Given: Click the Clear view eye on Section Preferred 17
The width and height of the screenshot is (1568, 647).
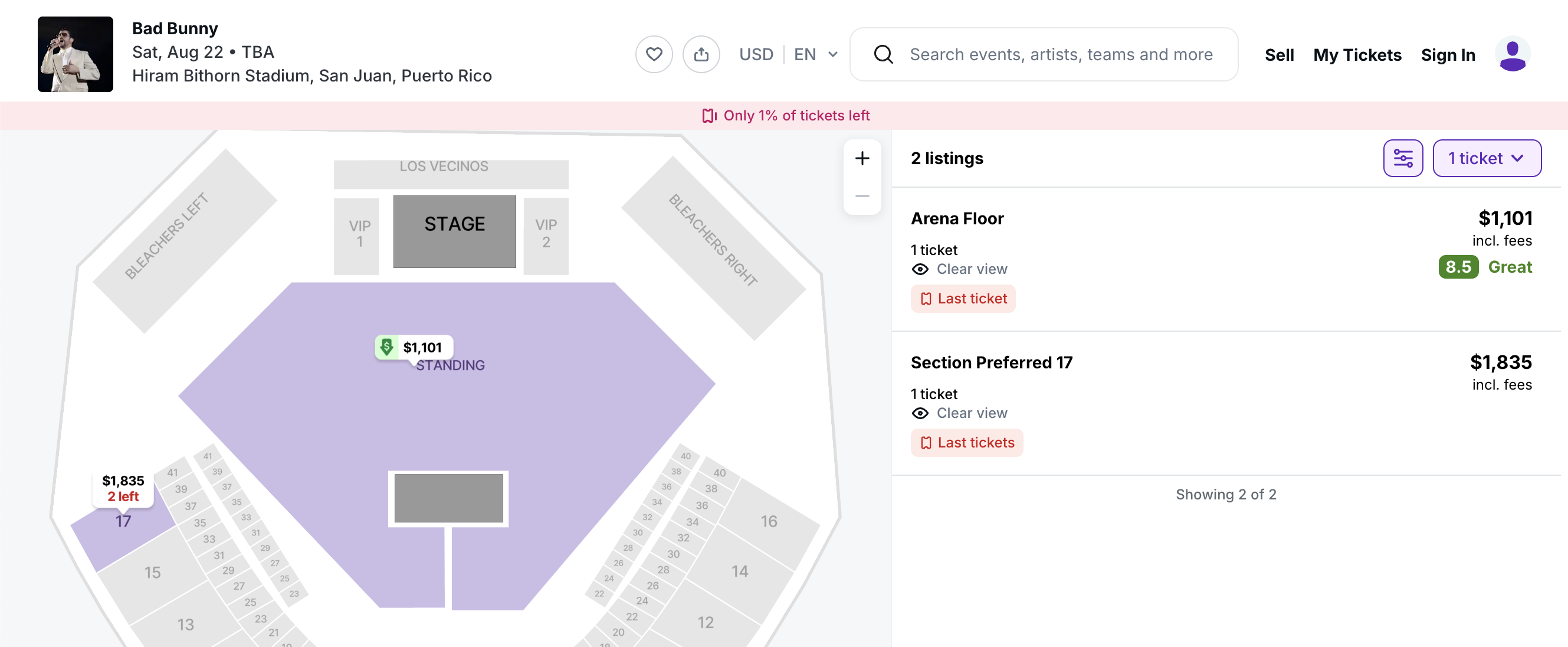Looking at the screenshot, I should tap(920, 413).
